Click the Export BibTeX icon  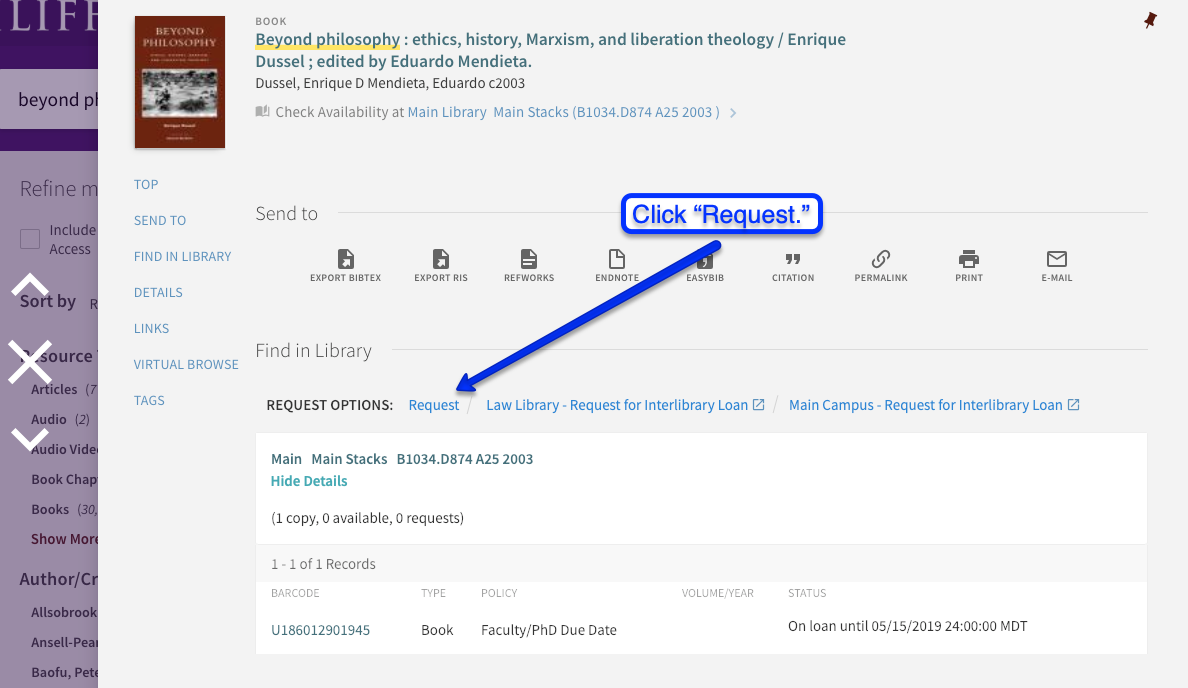[345, 260]
